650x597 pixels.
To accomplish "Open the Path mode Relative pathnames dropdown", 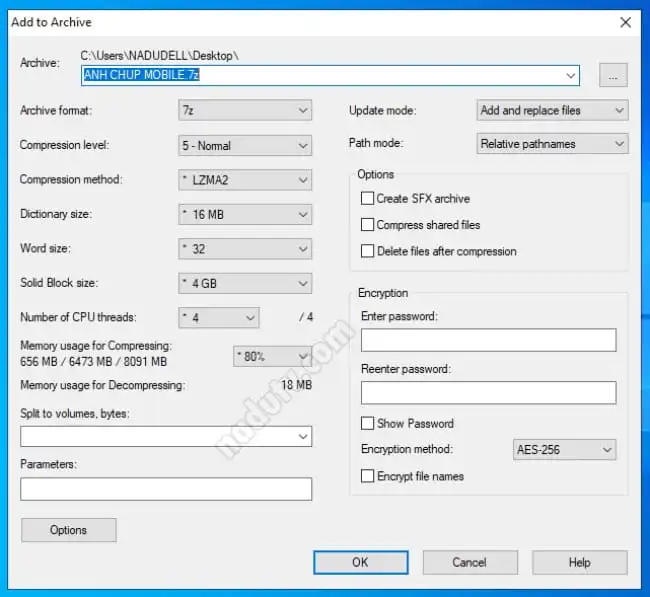I will [x=552, y=144].
